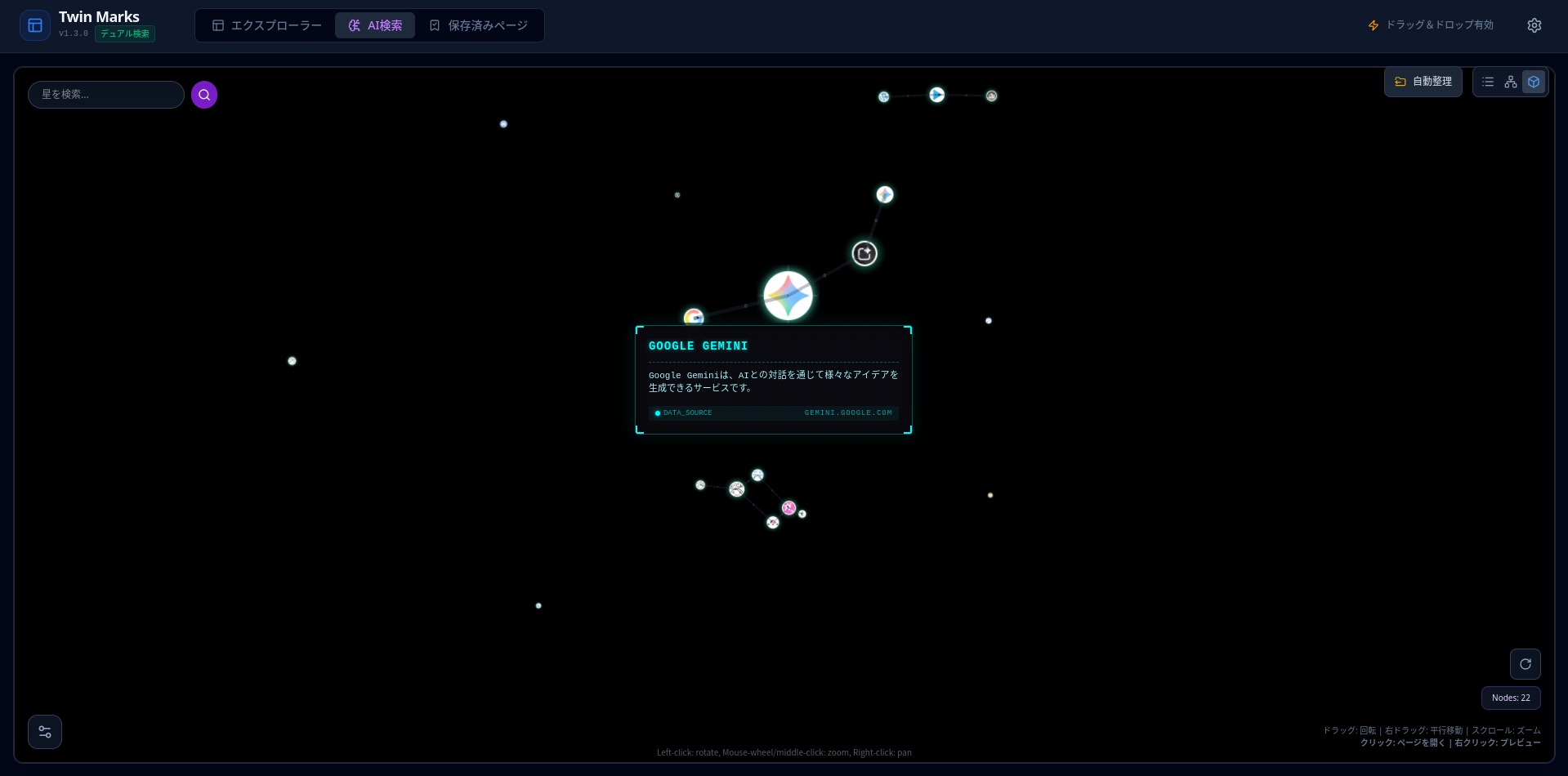Select the 3D cube view mode
1568x776 pixels.
coord(1534,82)
